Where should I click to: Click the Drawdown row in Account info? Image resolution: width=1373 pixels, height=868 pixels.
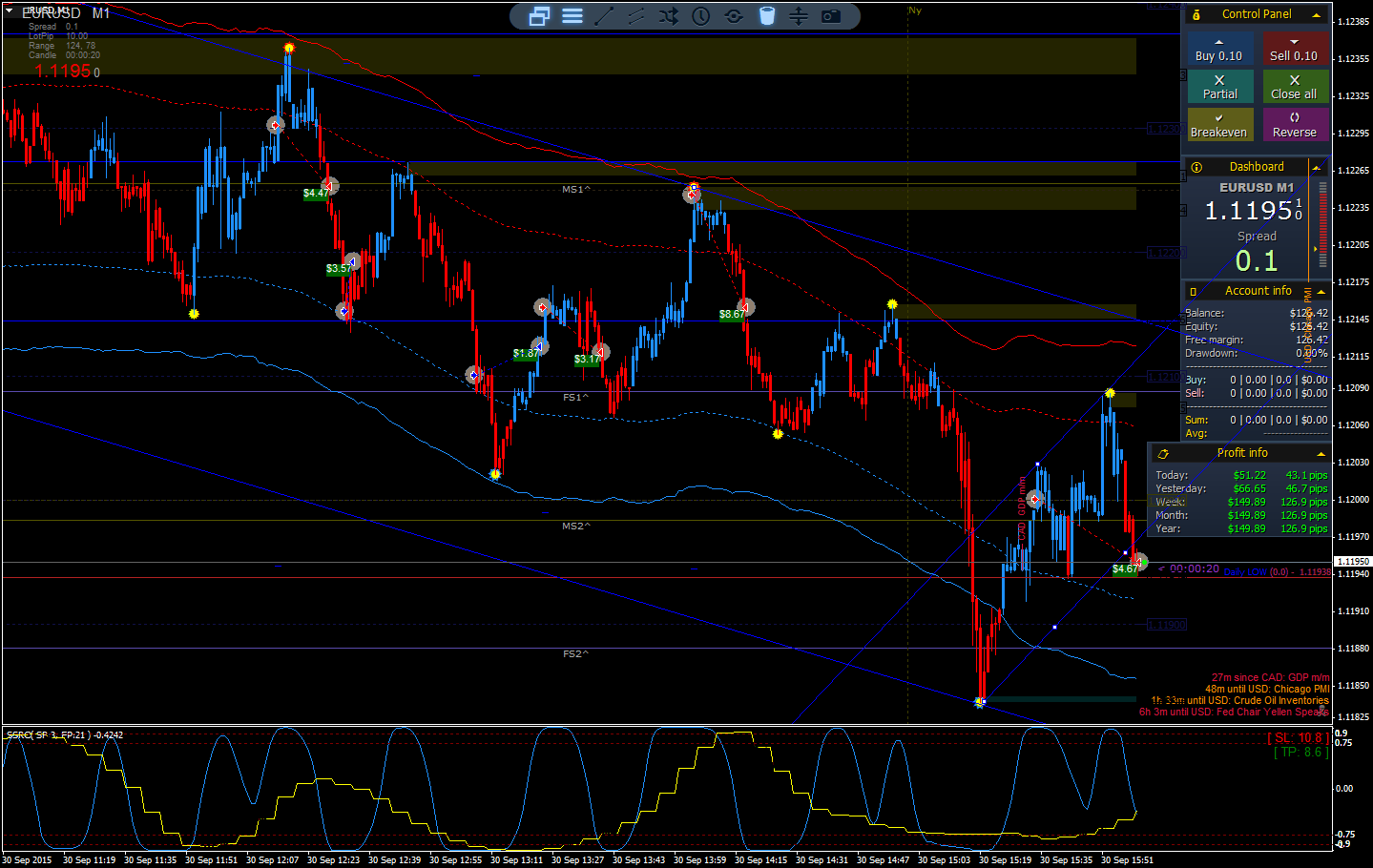click(x=1256, y=353)
